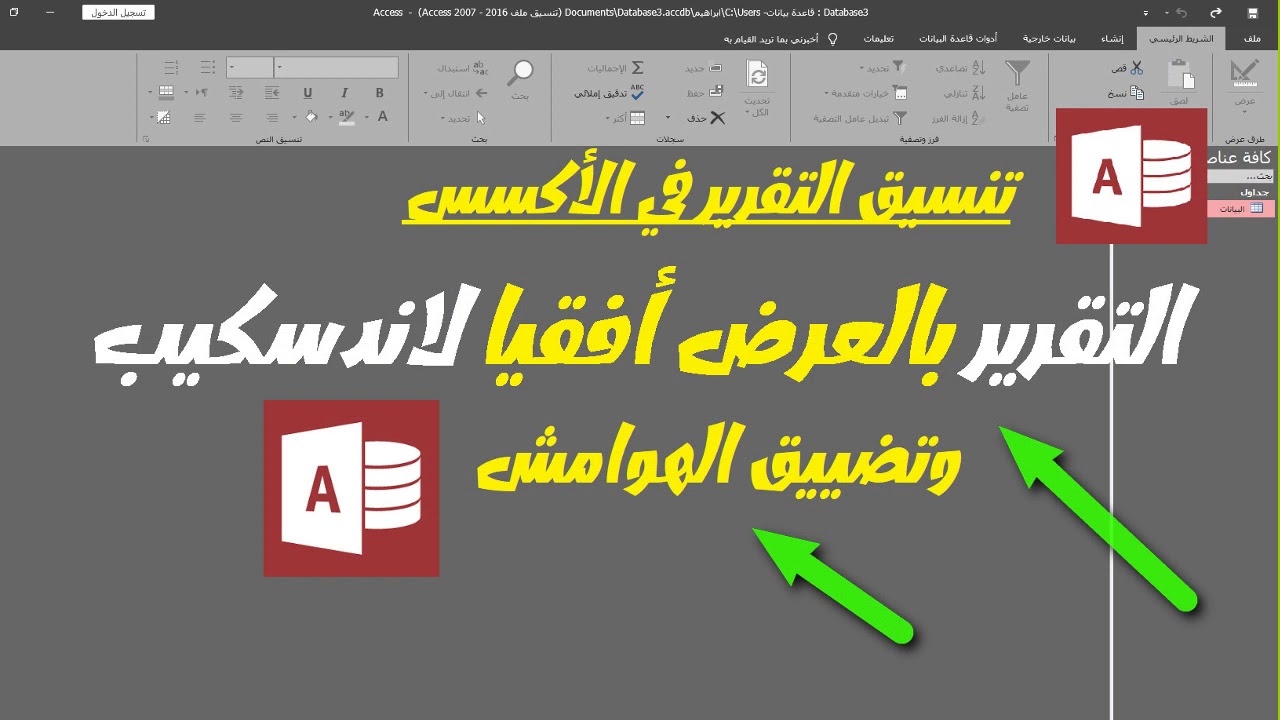Screen dimensions: 1280x720
Task: Click the increase indent icon
Action: pos(236,92)
